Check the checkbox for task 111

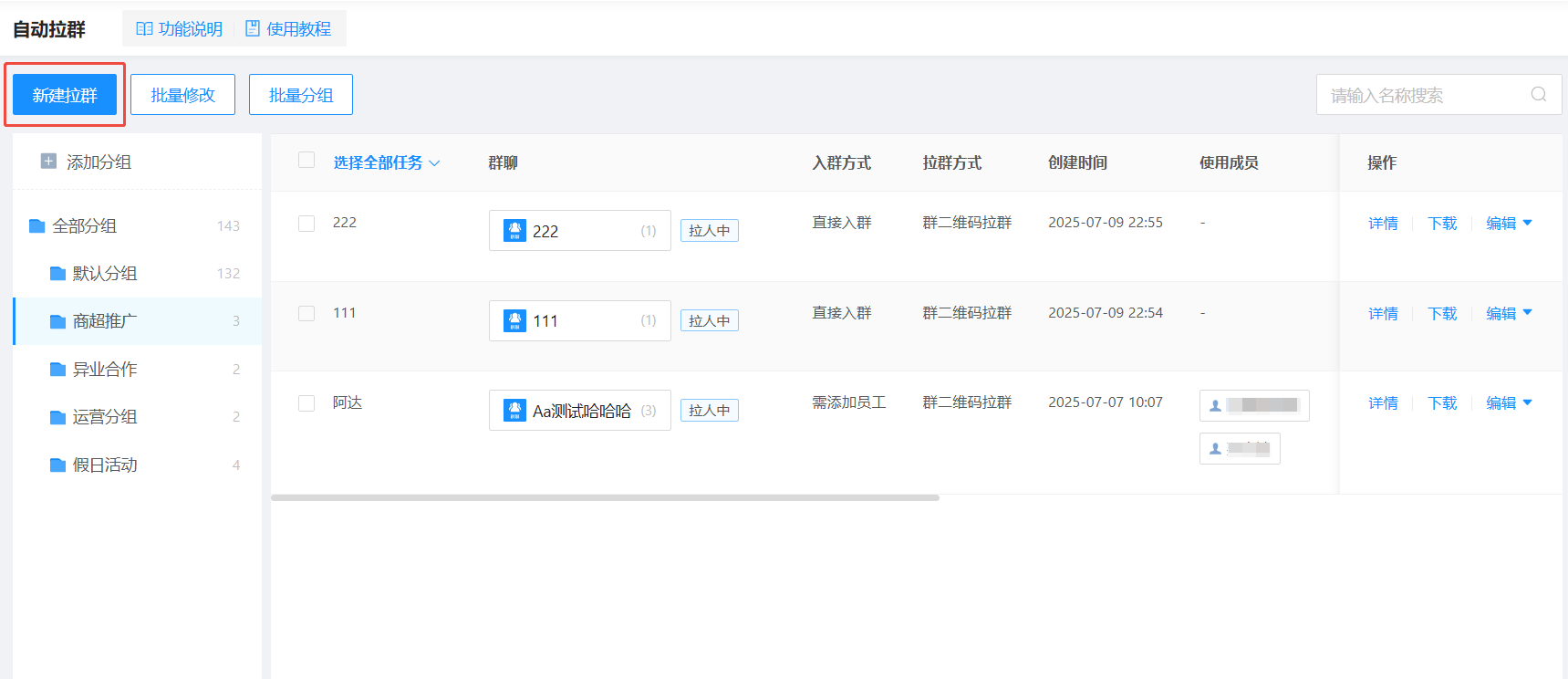pyautogui.click(x=306, y=313)
